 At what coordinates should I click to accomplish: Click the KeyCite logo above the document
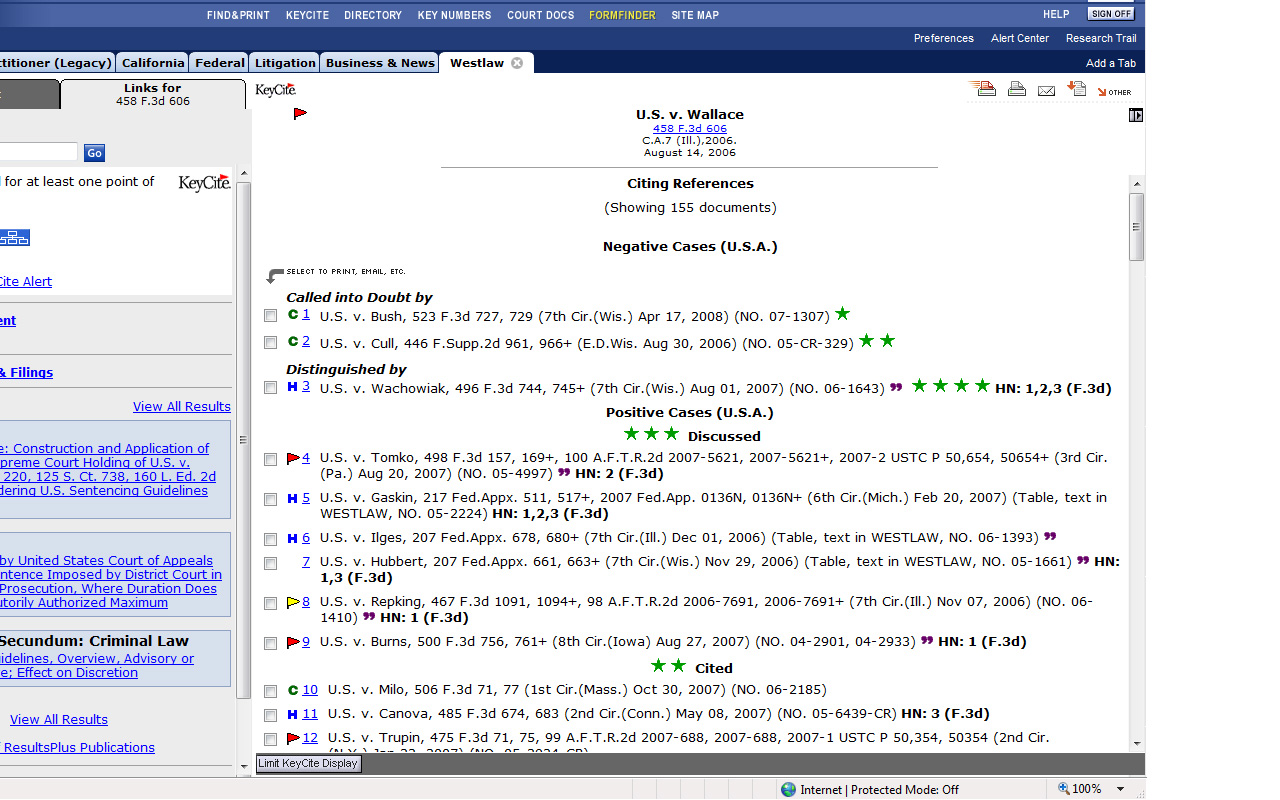pyautogui.click(x=275, y=90)
